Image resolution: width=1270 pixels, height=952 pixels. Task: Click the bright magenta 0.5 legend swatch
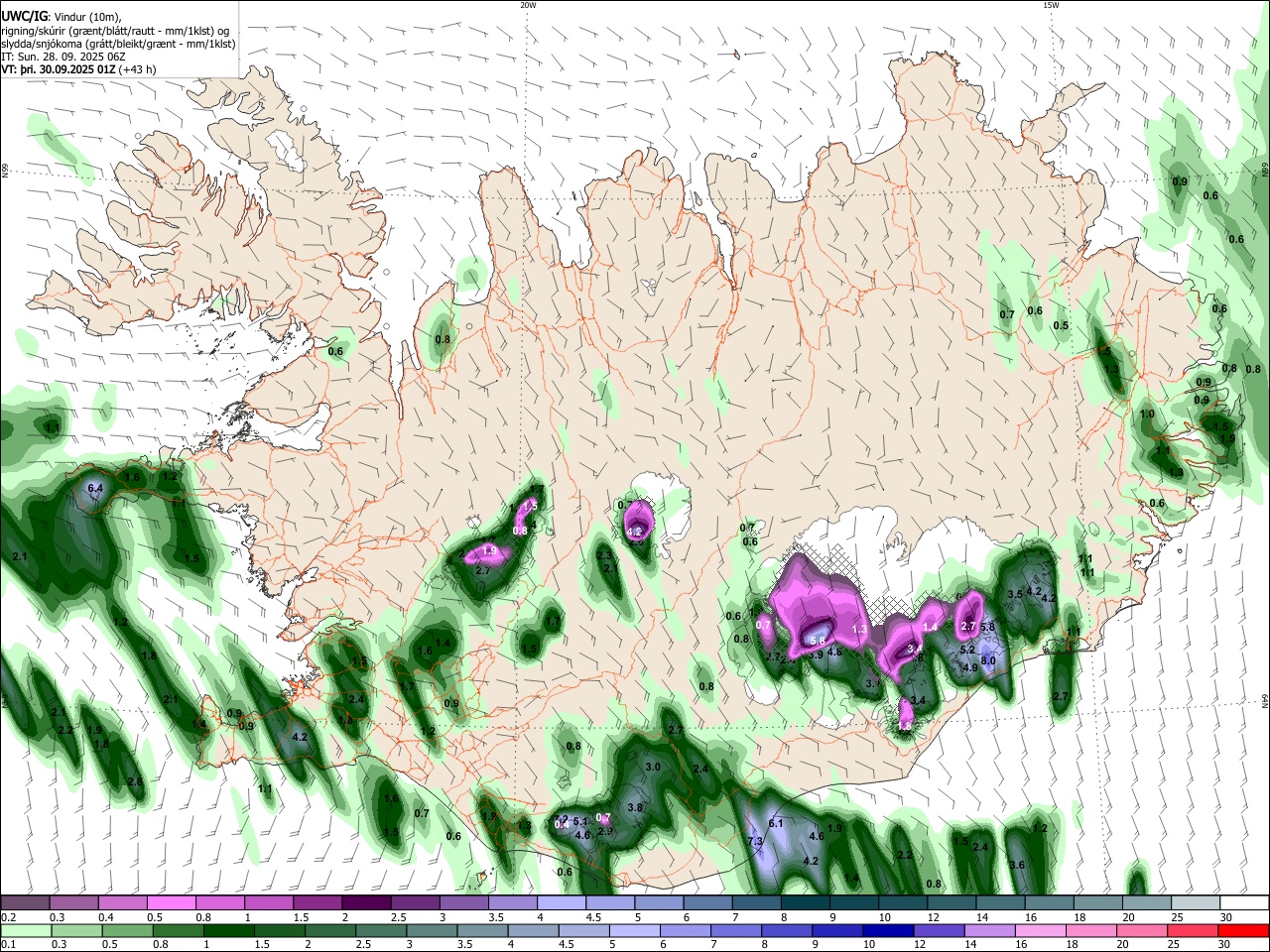tap(171, 902)
